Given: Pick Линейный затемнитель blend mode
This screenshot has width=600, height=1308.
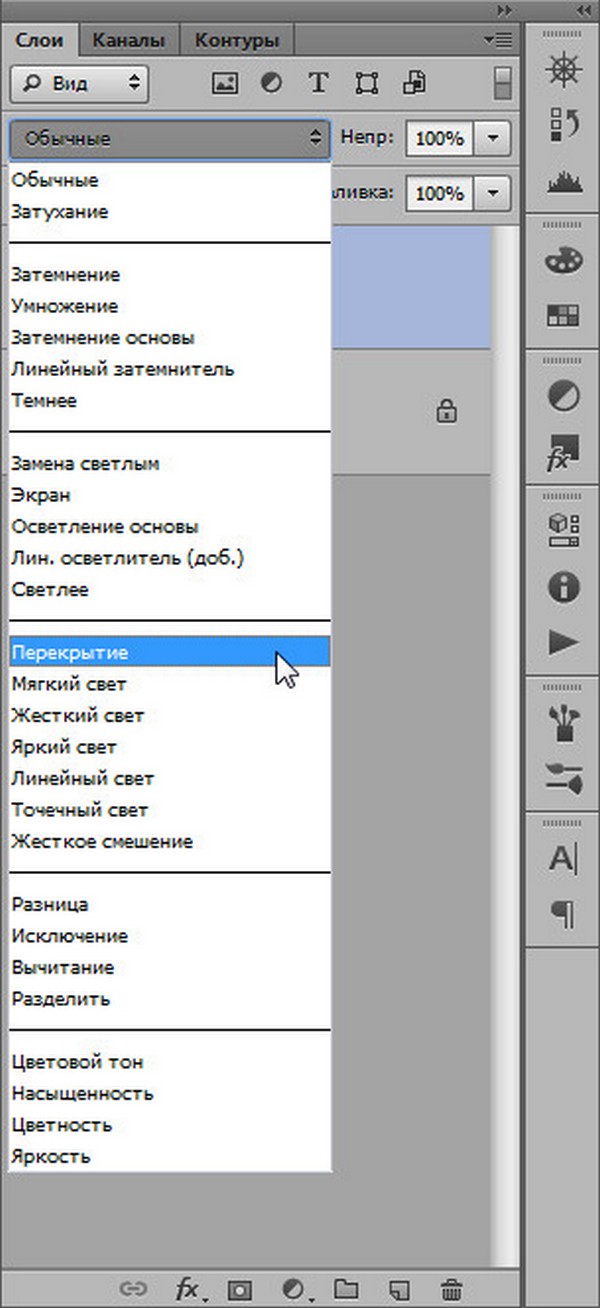Looking at the screenshot, I should [169, 369].
